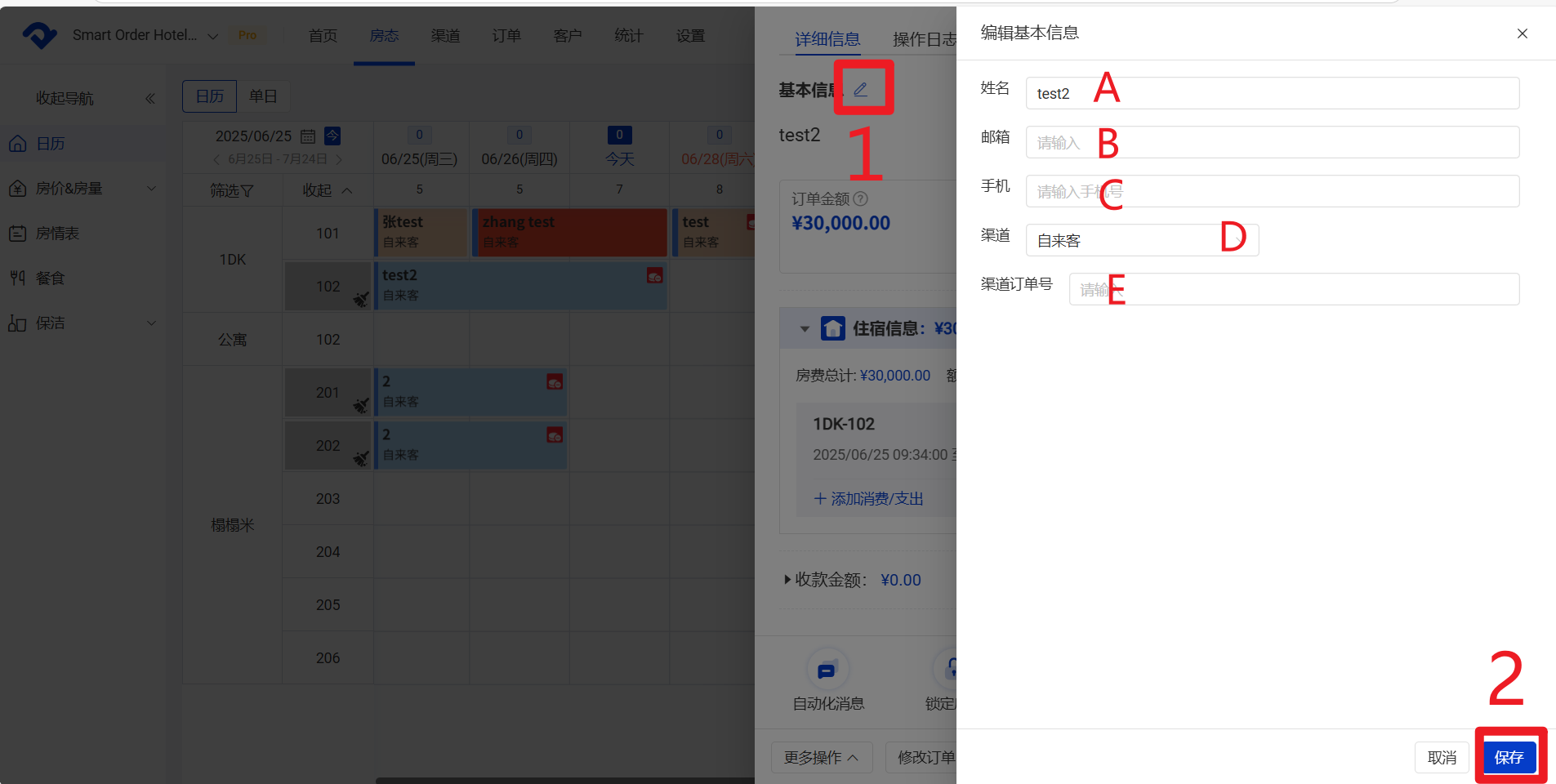
Task: Open the 统计 menu
Action: click(x=629, y=36)
